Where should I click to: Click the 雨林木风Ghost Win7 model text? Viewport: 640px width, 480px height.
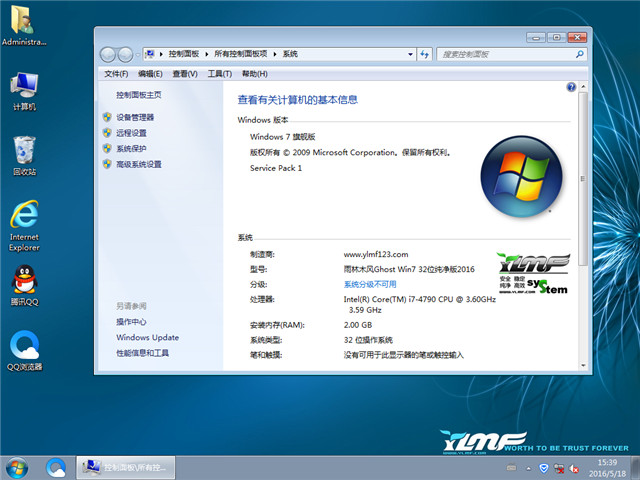tap(409, 269)
